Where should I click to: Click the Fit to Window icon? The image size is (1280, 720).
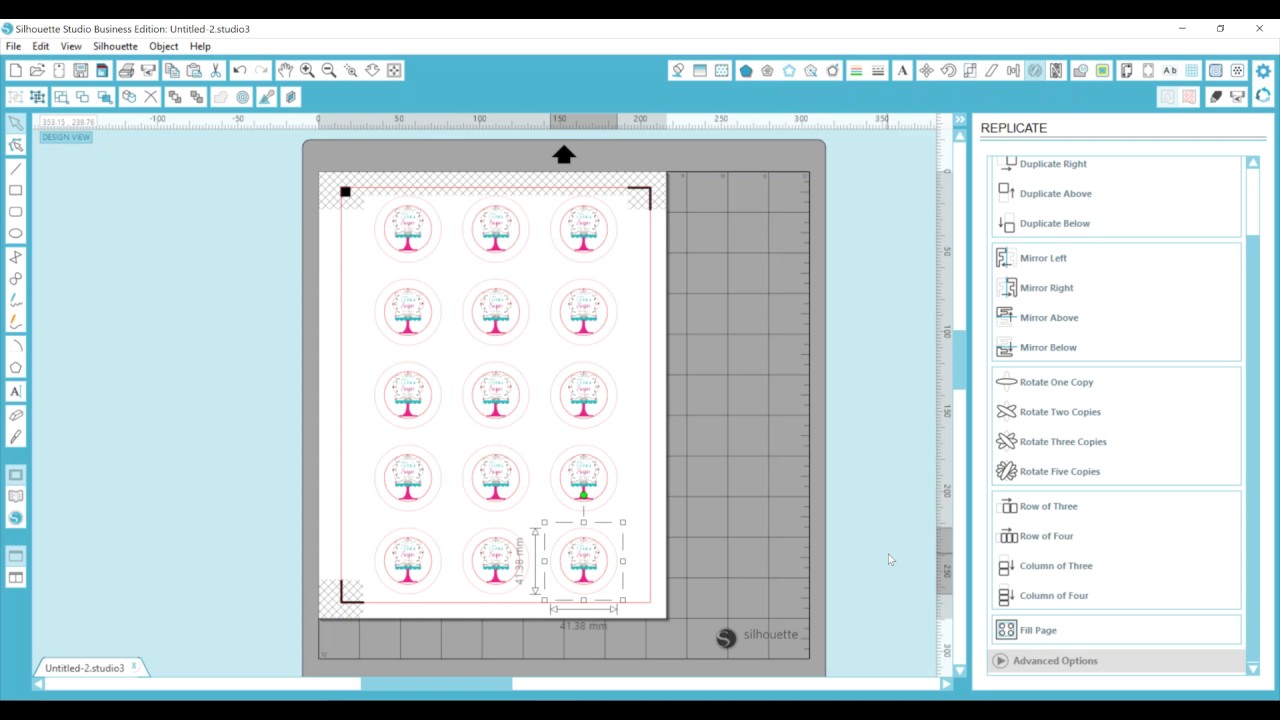394,70
